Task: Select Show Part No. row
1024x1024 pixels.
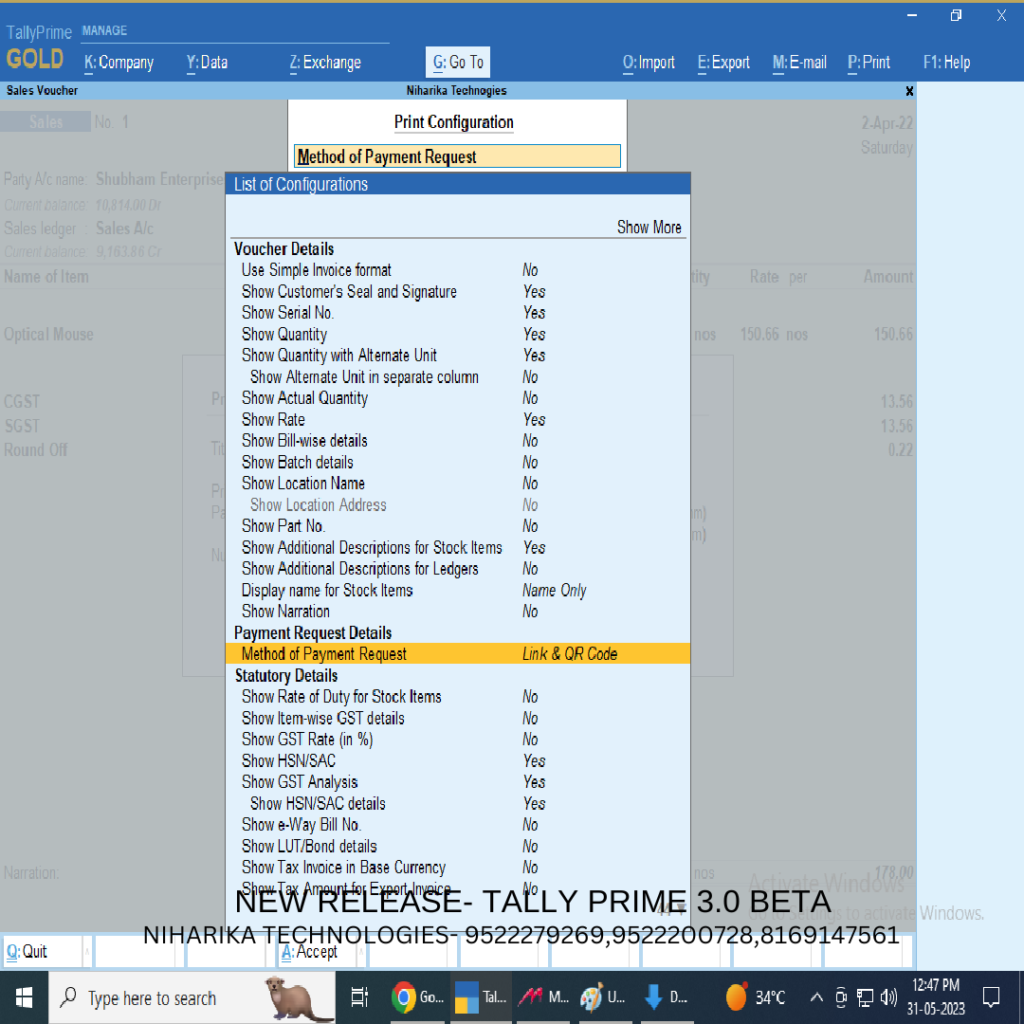Action: (457, 526)
